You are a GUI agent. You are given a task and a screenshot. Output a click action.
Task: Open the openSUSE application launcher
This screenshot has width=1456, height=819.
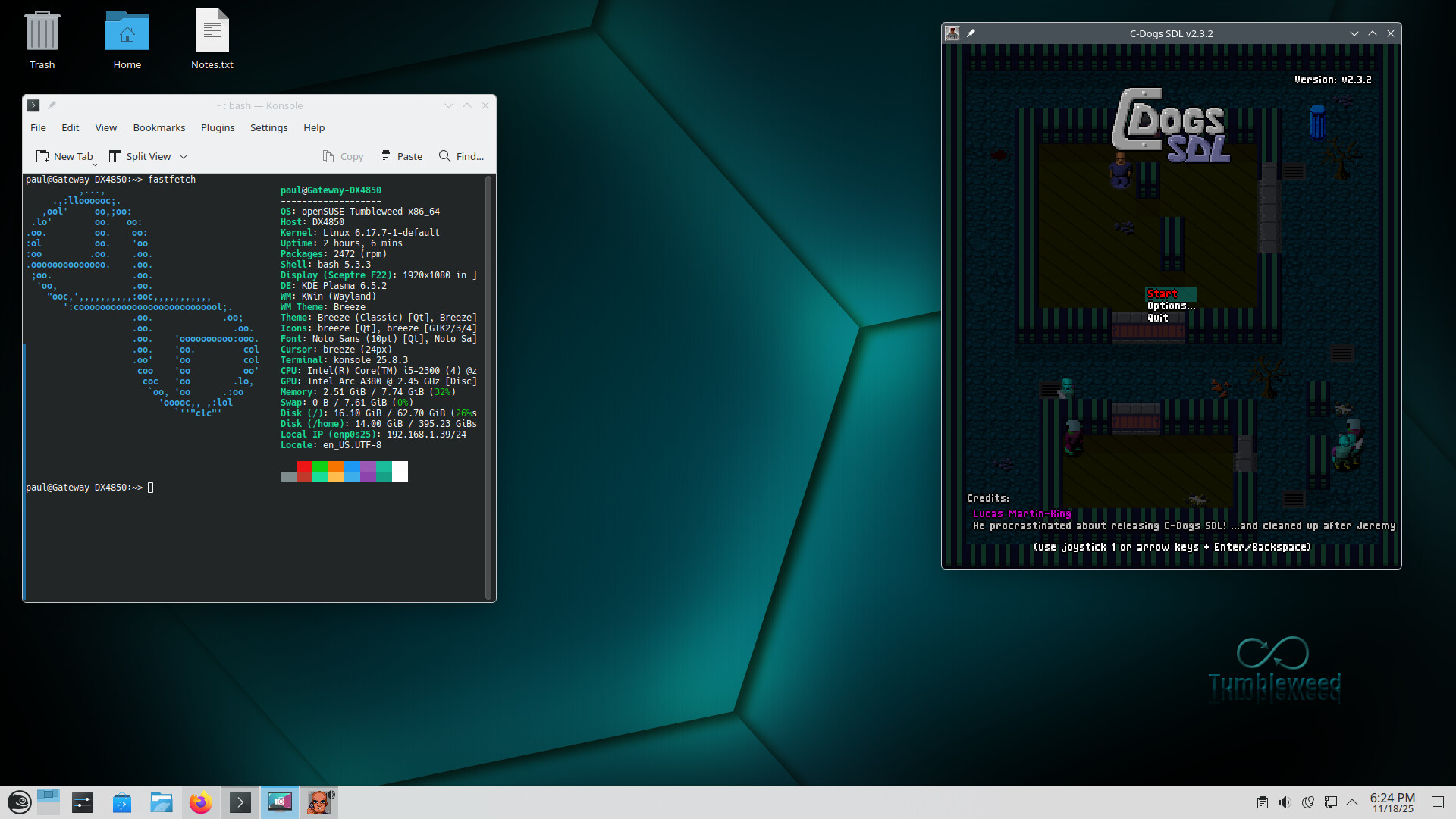[19, 802]
